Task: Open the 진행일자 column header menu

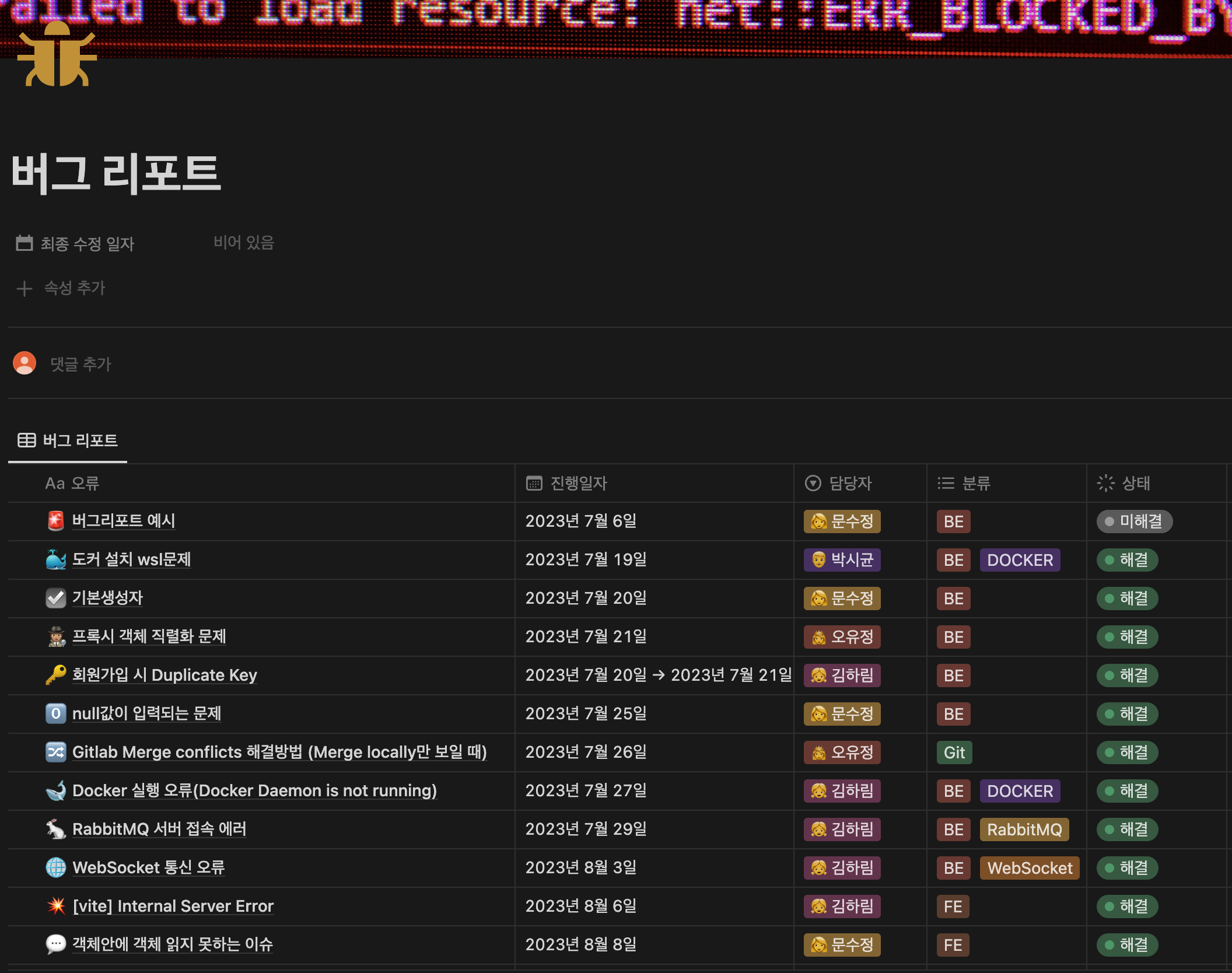Action: (654, 484)
